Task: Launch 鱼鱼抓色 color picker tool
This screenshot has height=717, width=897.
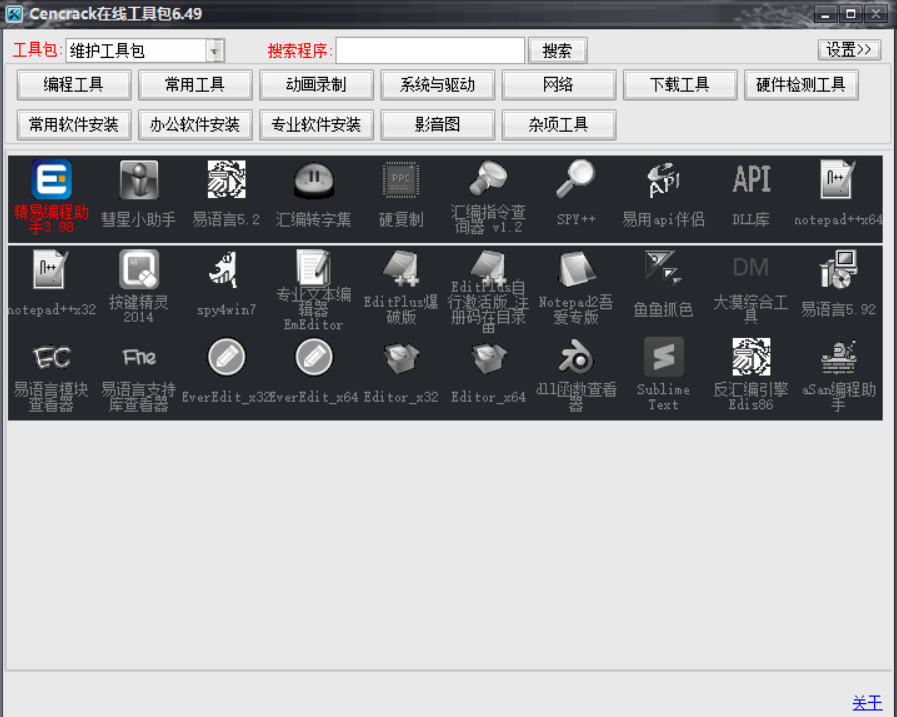Action: pos(664,268)
